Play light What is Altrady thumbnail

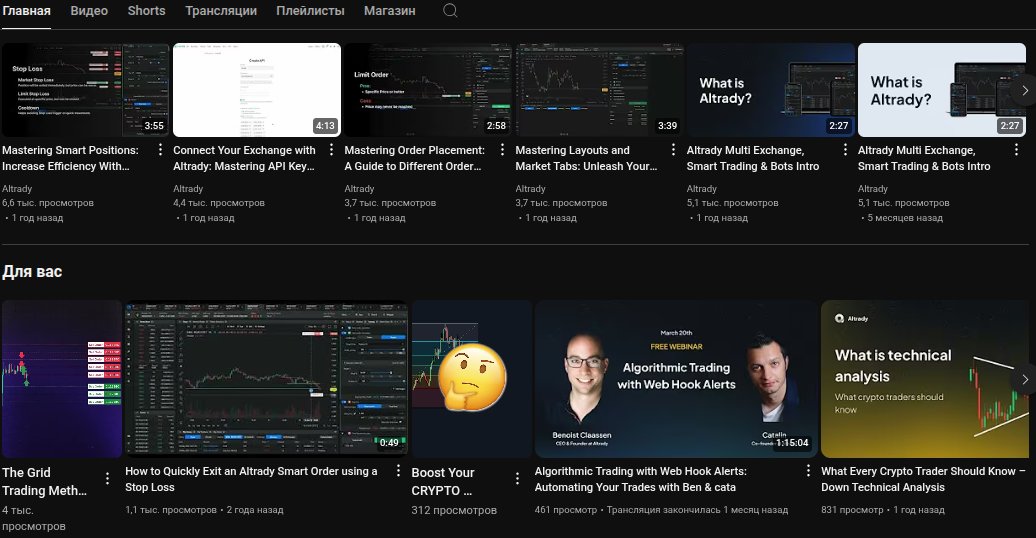coord(942,90)
